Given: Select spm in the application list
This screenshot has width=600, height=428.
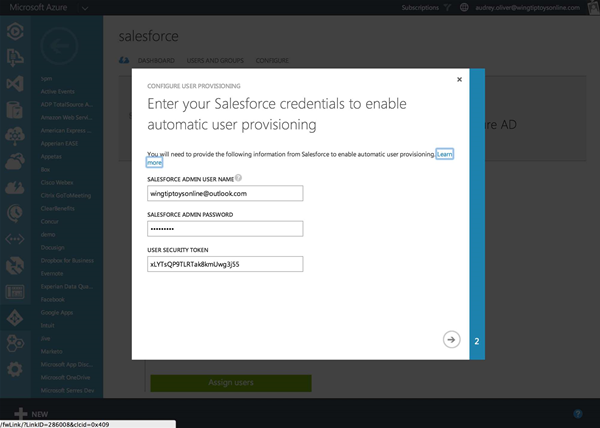Looking at the screenshot, I should pyautogui.click(x=46, y=78).
